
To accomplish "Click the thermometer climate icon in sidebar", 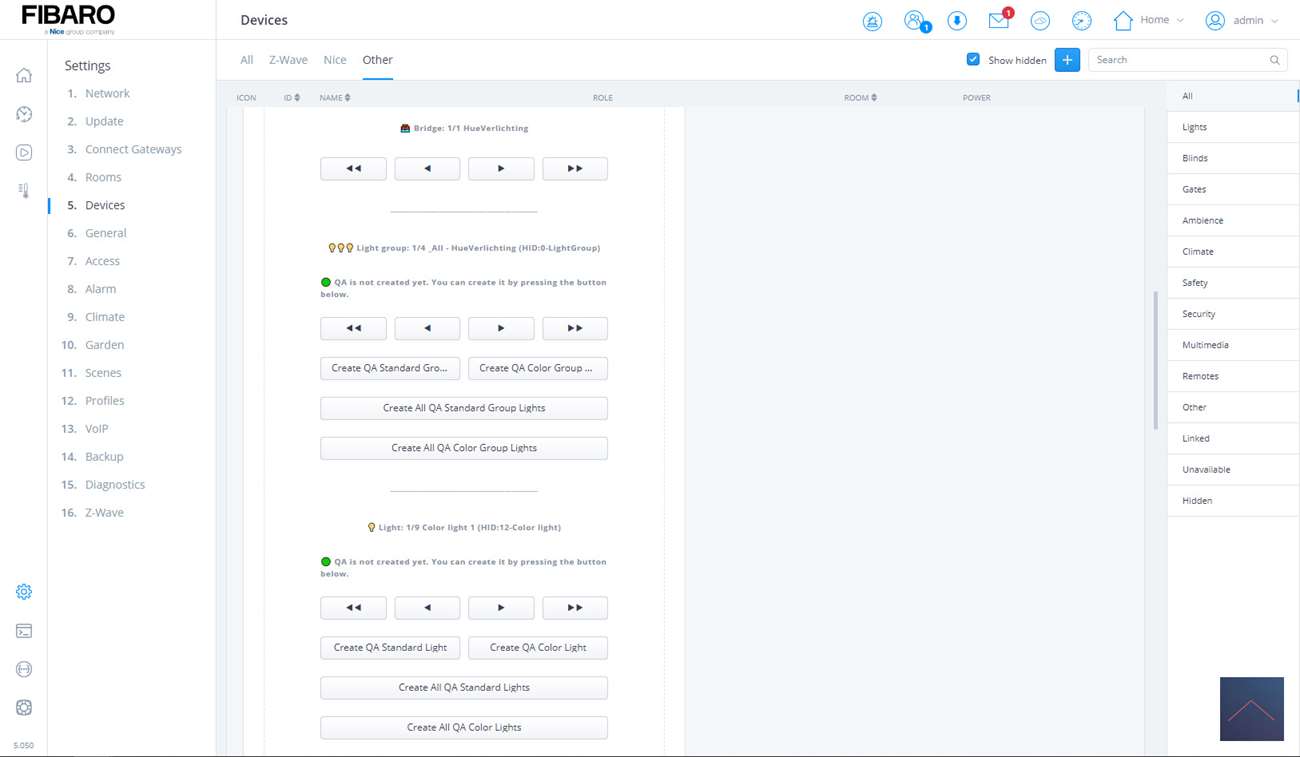I will [x=24, y=190].
